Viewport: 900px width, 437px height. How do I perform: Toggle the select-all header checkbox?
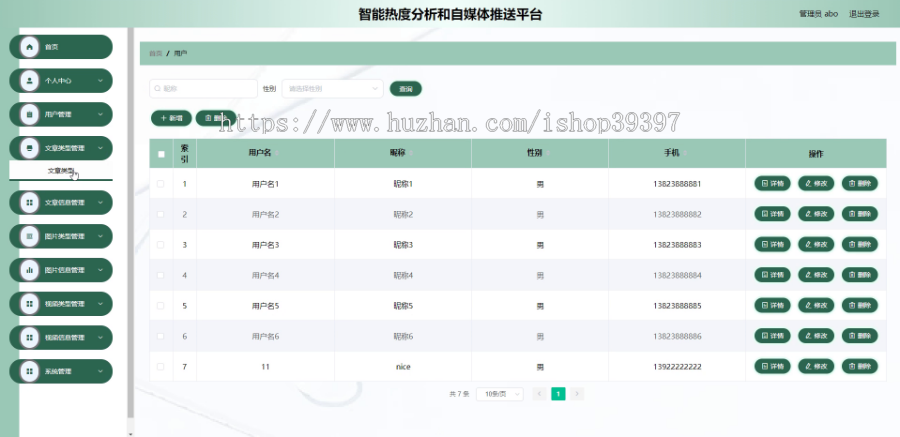tap(161, 154)
